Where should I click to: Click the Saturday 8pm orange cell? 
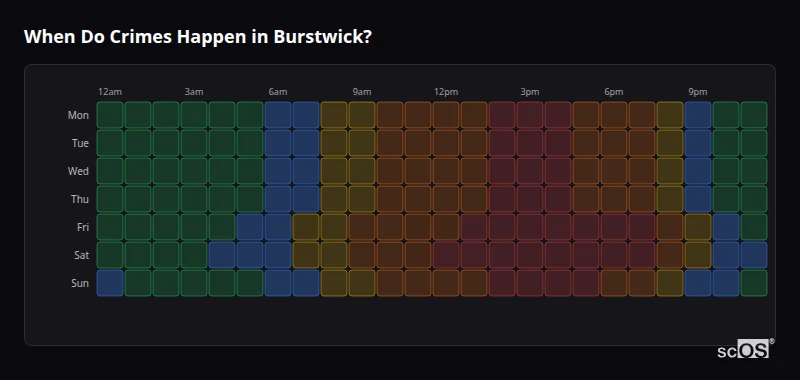point(670,255)
